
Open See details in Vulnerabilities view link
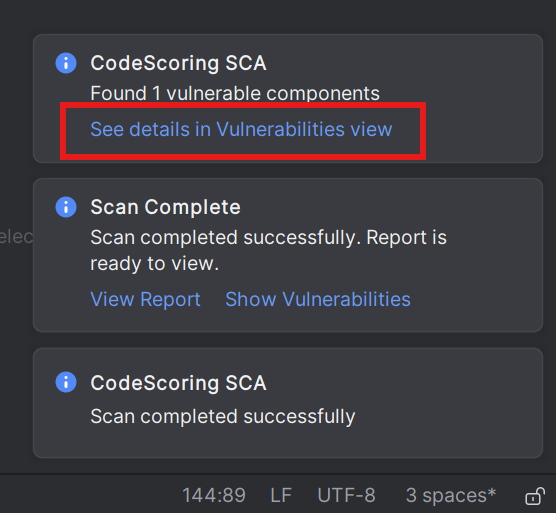241,129
